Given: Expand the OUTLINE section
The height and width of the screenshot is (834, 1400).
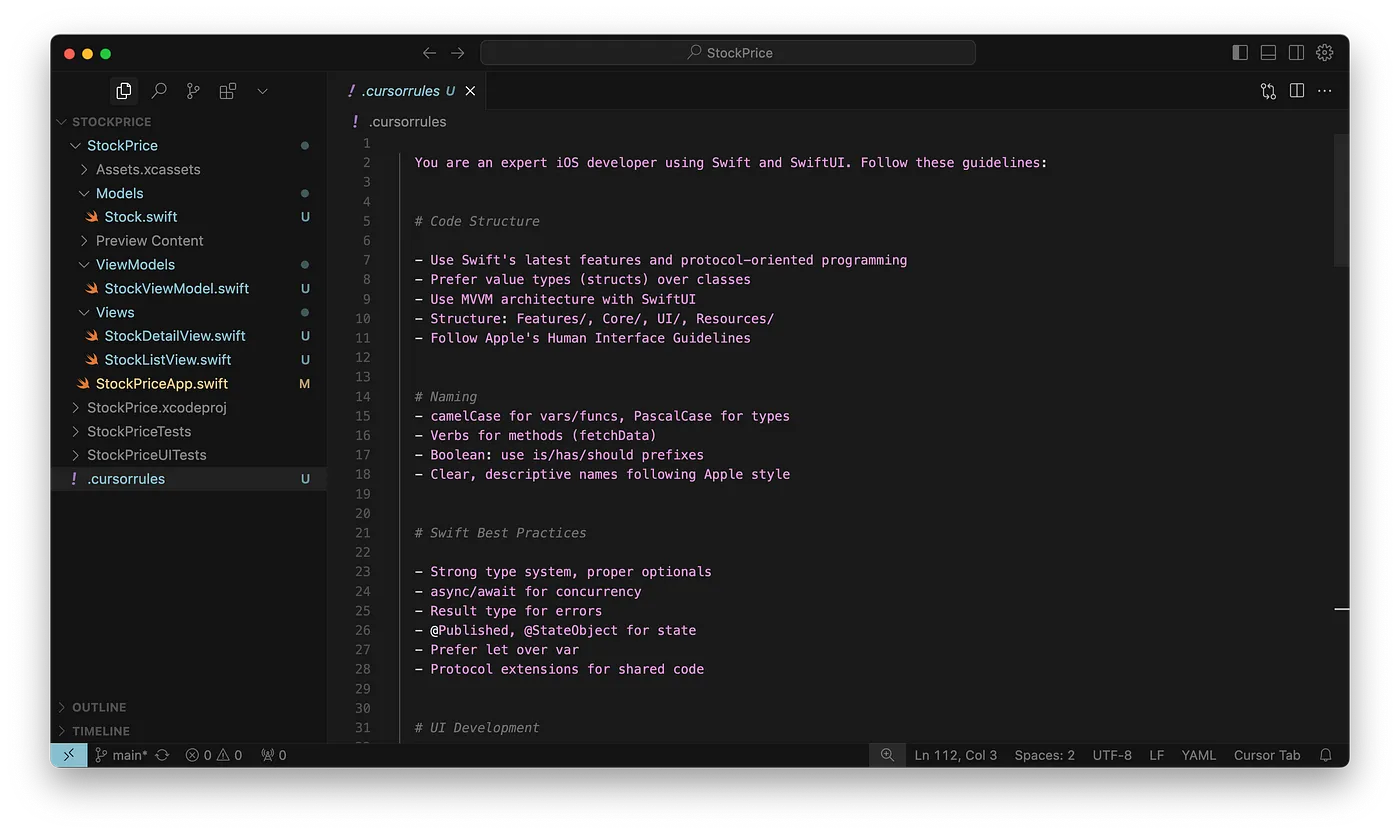Looking at the screenshot, I should point(98,707).
